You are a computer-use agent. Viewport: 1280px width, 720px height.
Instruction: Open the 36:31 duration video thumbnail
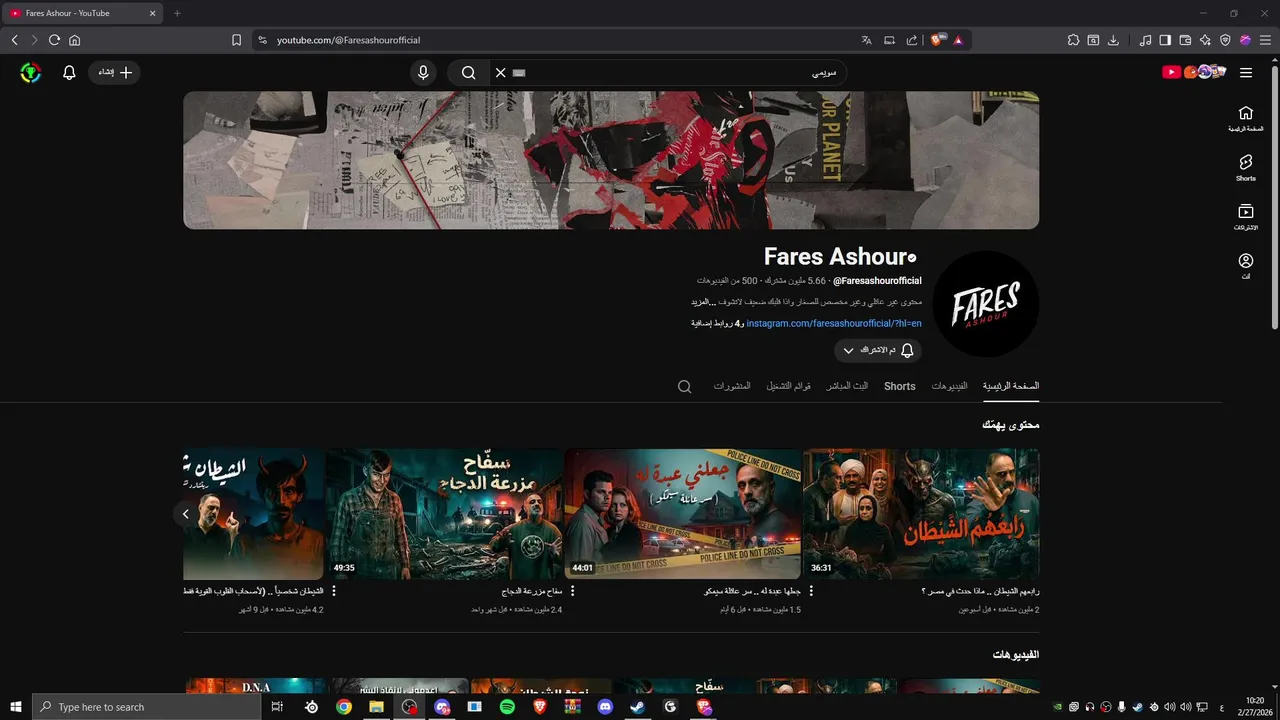[921, 514]
